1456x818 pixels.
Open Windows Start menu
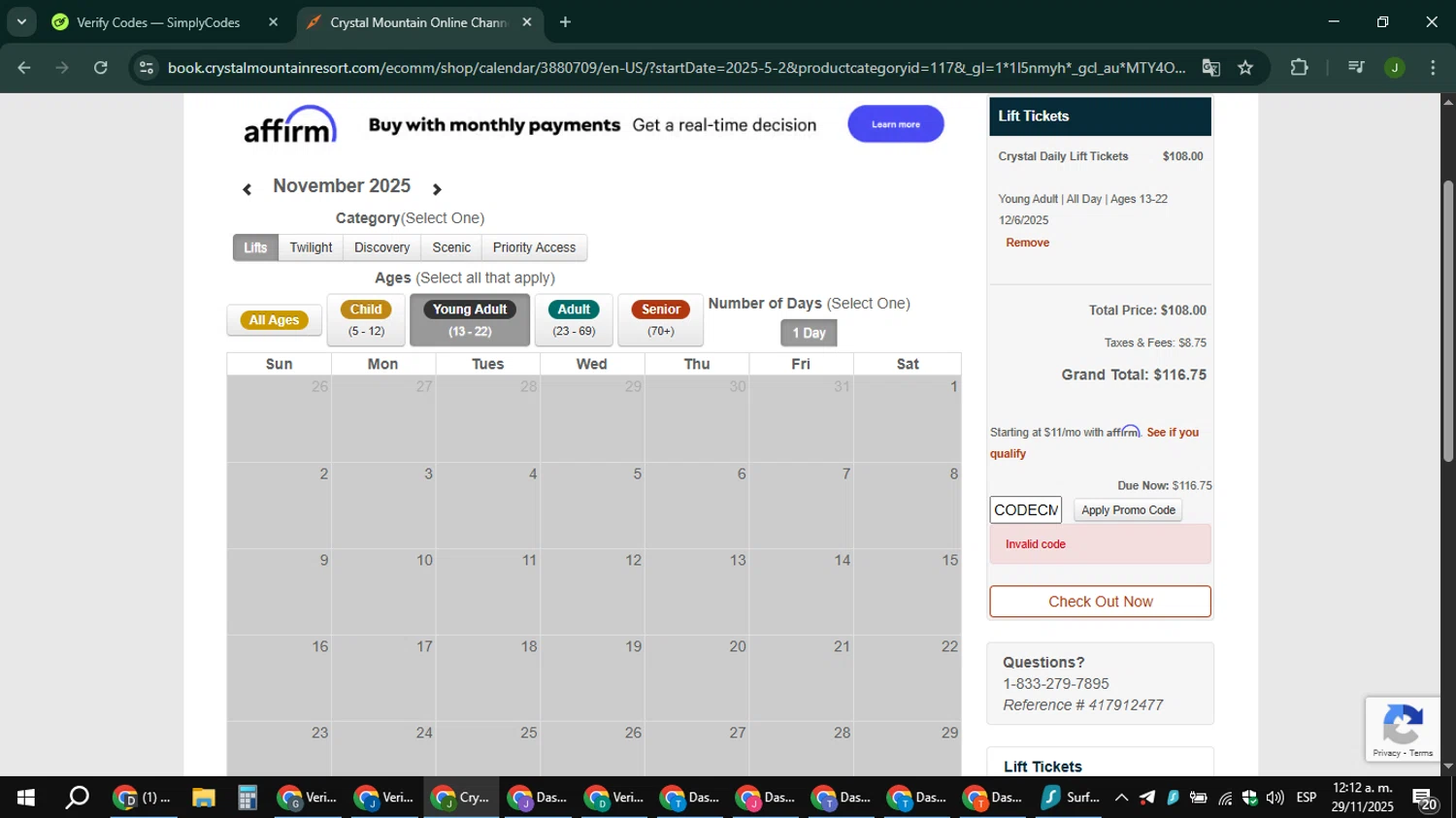[26, 798]
